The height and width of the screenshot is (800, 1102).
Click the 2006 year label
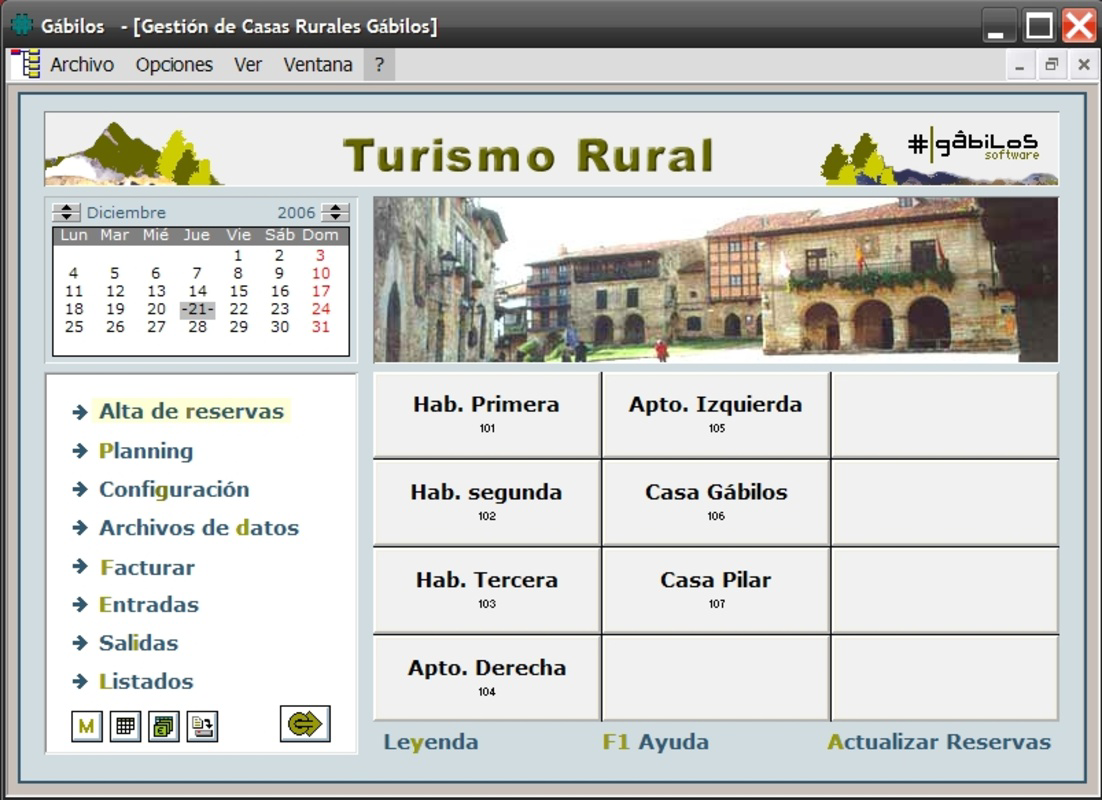pyautogui.click(x=296, y=212)
